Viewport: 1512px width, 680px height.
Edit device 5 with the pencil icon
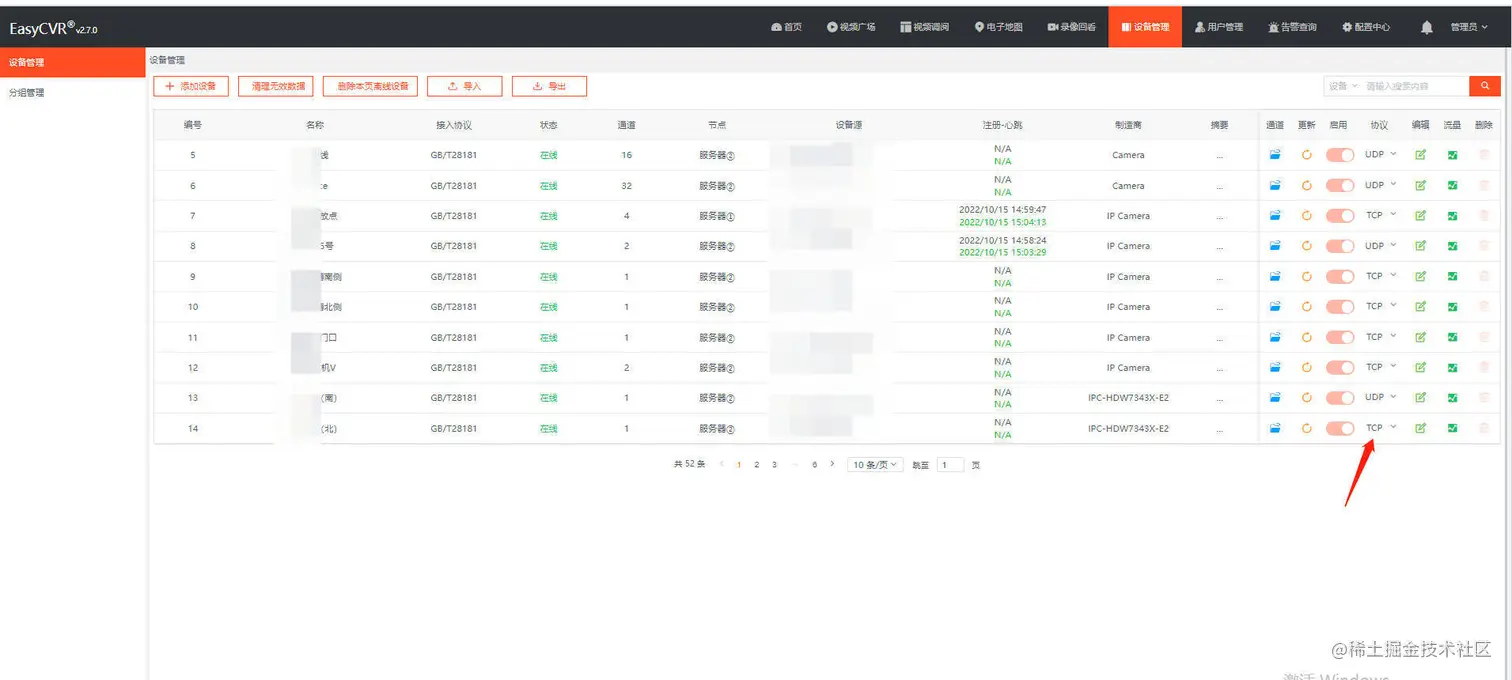coord(1420,155)
